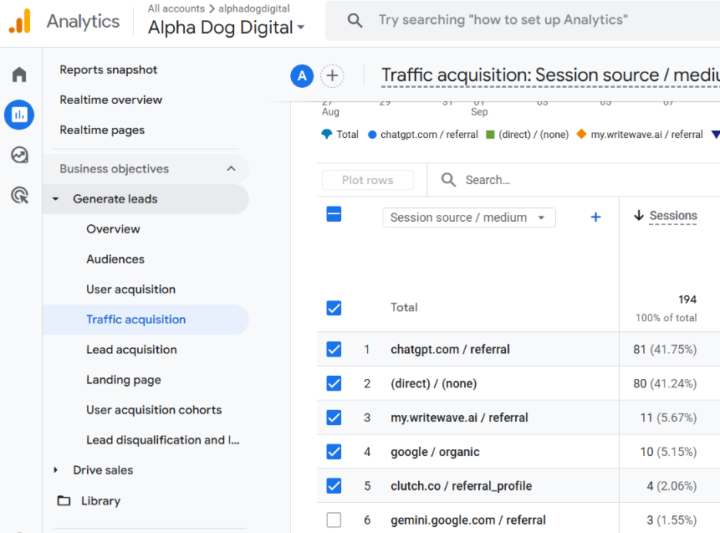Click the Google Analytics logo
720x533 pixels.
(x=20, y=21)
